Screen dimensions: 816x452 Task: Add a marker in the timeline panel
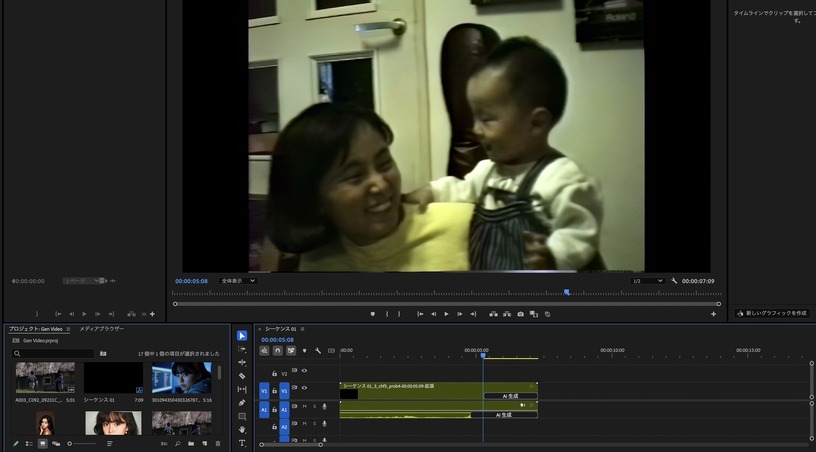304,351
